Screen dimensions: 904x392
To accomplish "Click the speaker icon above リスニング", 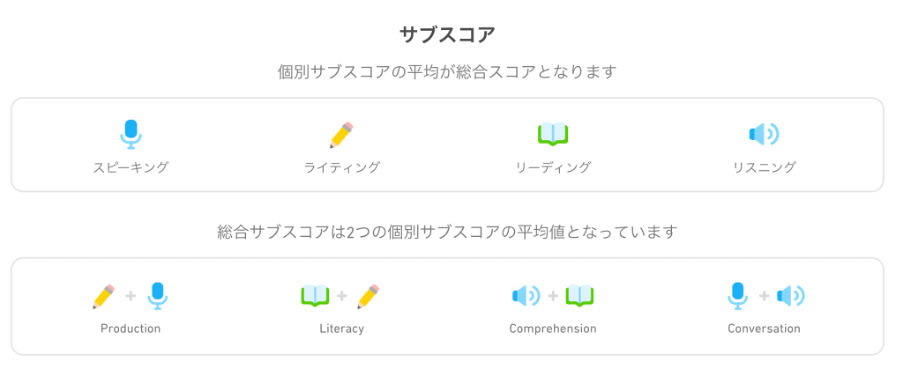I will point(764,134).
